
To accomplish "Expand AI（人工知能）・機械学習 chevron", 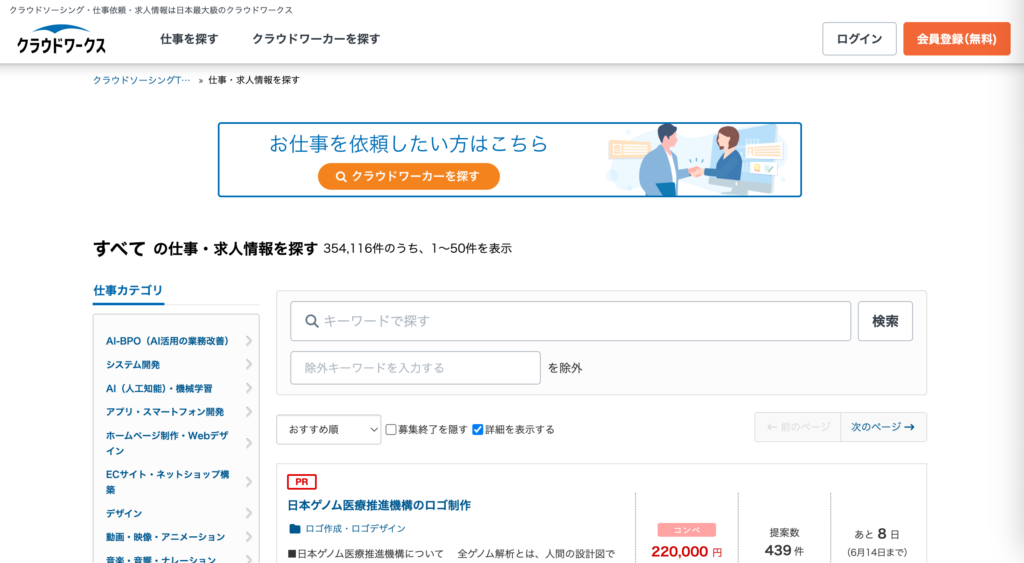I will [x=249, y=388].
